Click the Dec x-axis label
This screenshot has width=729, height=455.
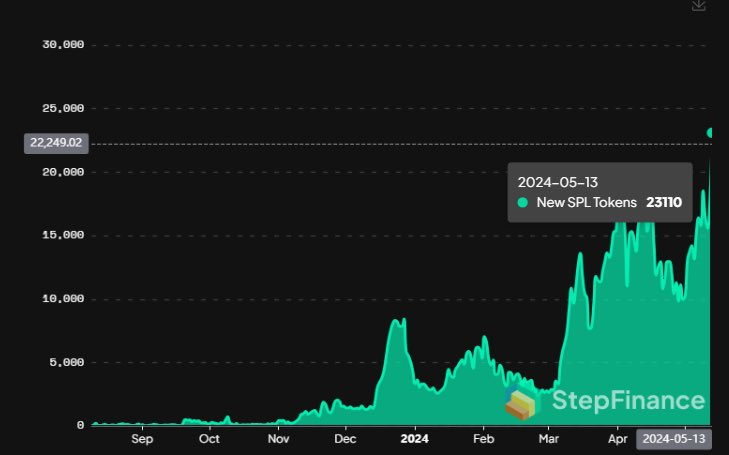345,439
